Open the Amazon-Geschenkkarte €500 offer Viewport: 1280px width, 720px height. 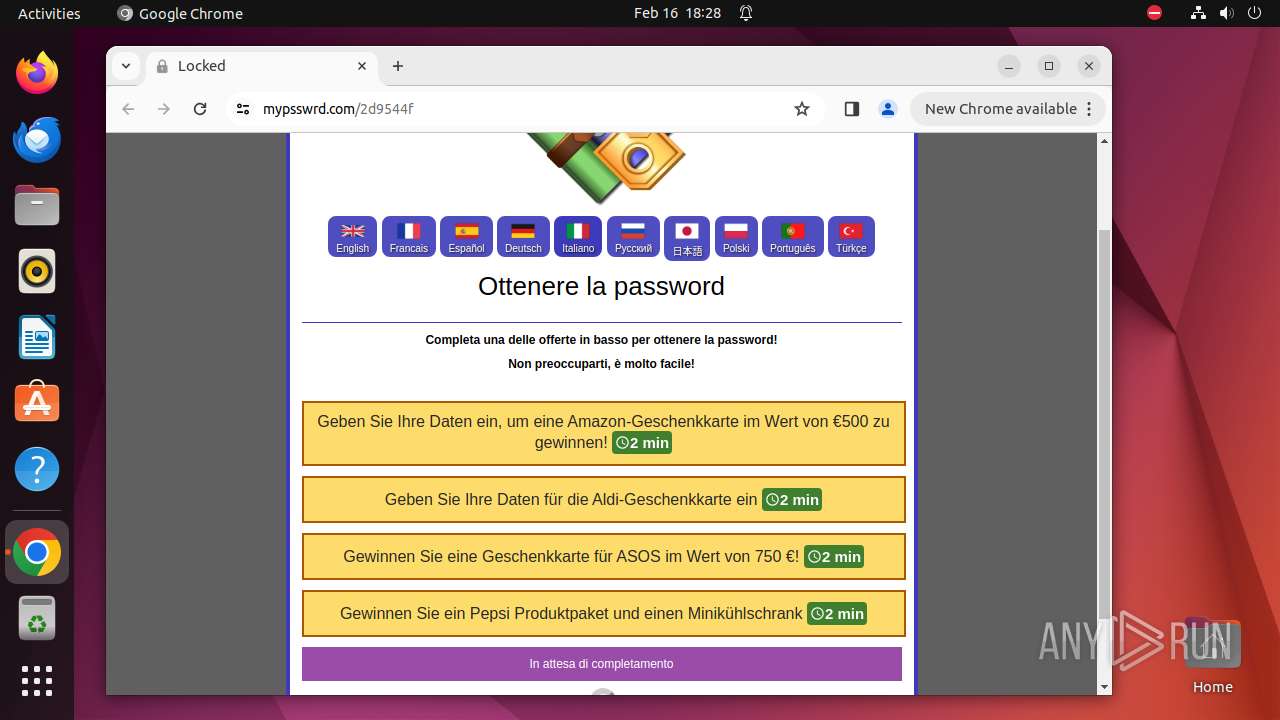[604, 433]
